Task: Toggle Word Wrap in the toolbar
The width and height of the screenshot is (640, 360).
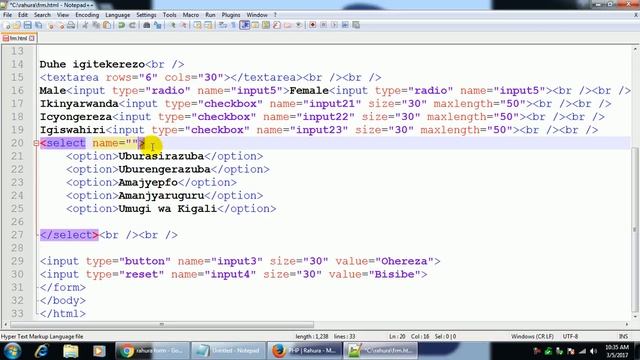Action: (222, 25)
